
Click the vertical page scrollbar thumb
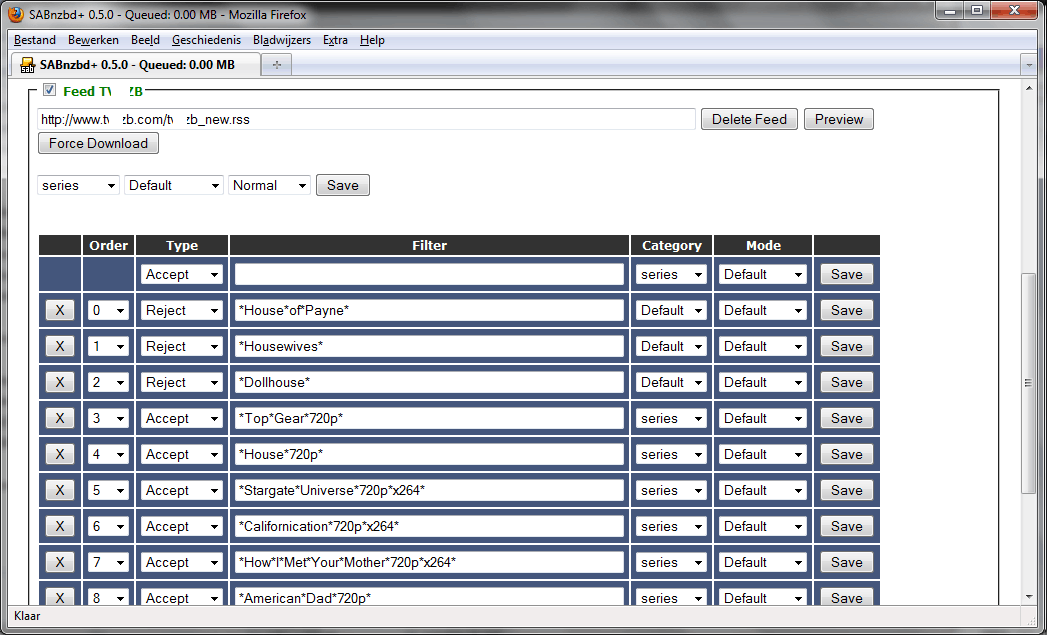(1028, 383)
